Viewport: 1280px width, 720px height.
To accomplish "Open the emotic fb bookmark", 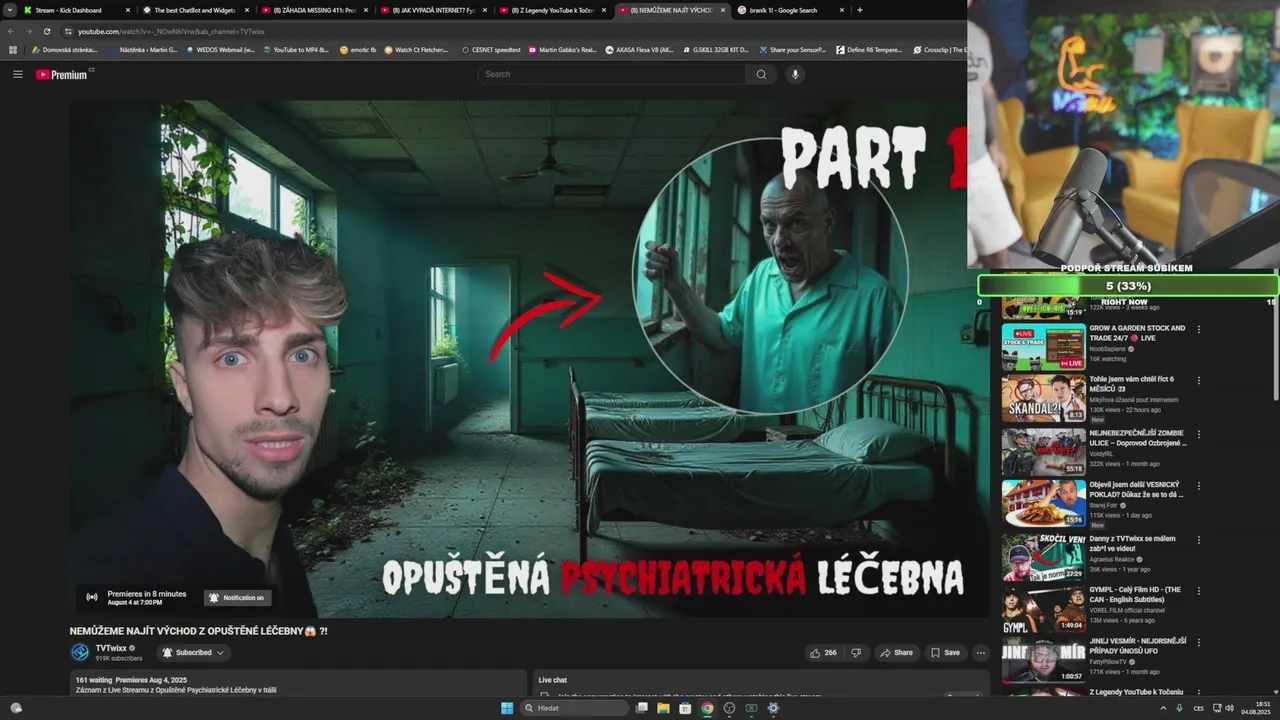I will click(358, 49).
